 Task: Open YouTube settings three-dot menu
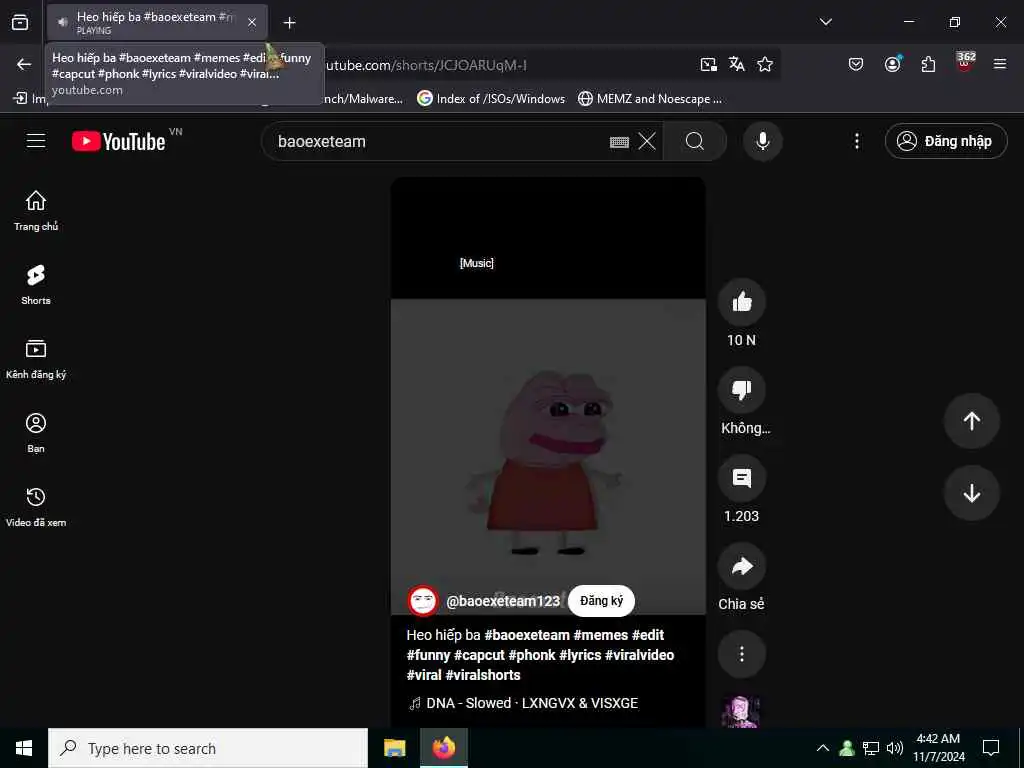click(x=857, y=141)
